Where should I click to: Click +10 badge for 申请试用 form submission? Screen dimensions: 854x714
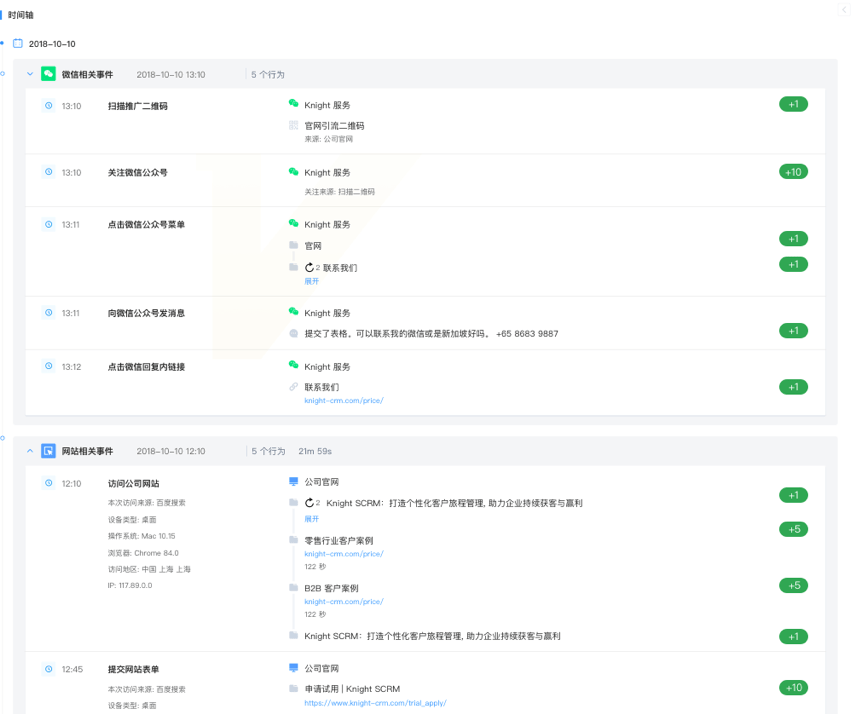794,688
